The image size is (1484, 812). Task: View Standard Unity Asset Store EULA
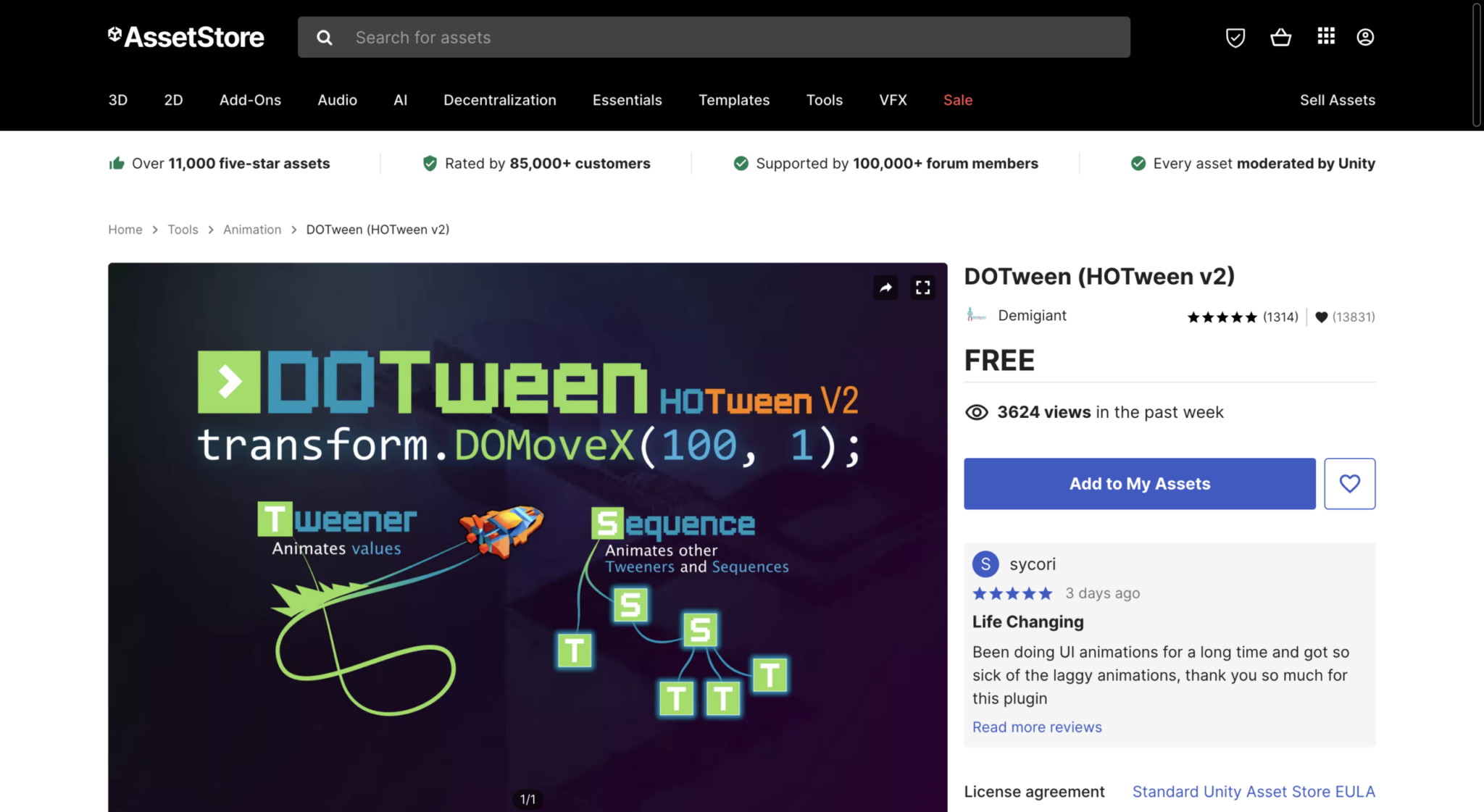pos(1253,791)
